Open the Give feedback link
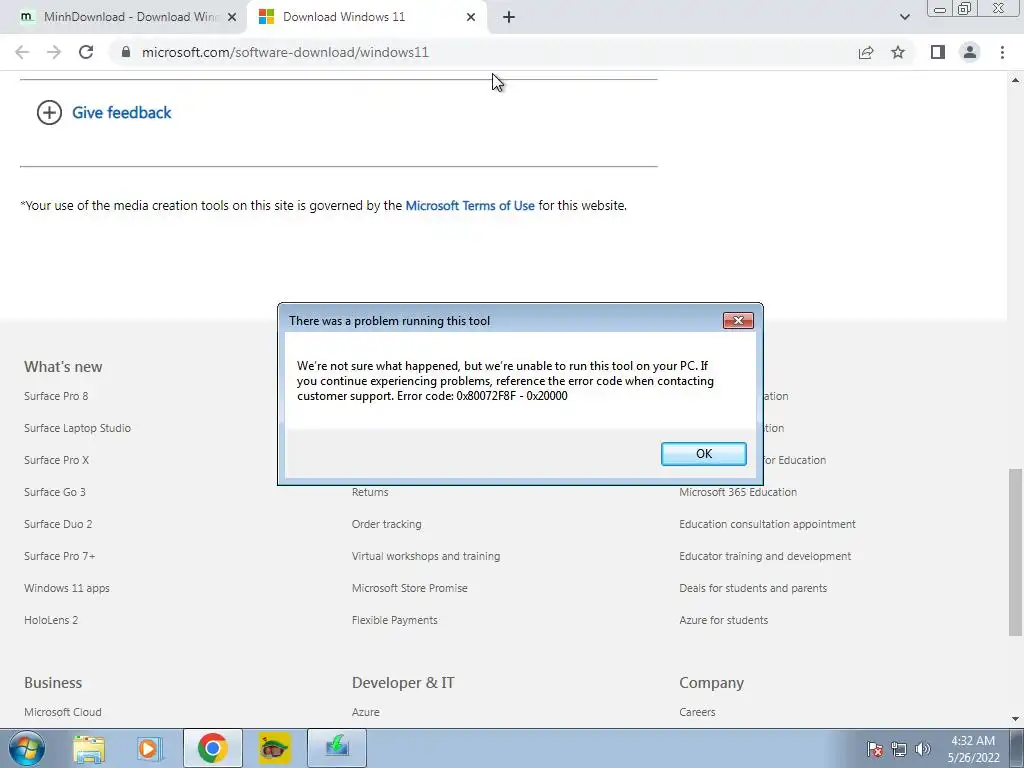This screenshot has width=1024, height=768. coord(121,112)
